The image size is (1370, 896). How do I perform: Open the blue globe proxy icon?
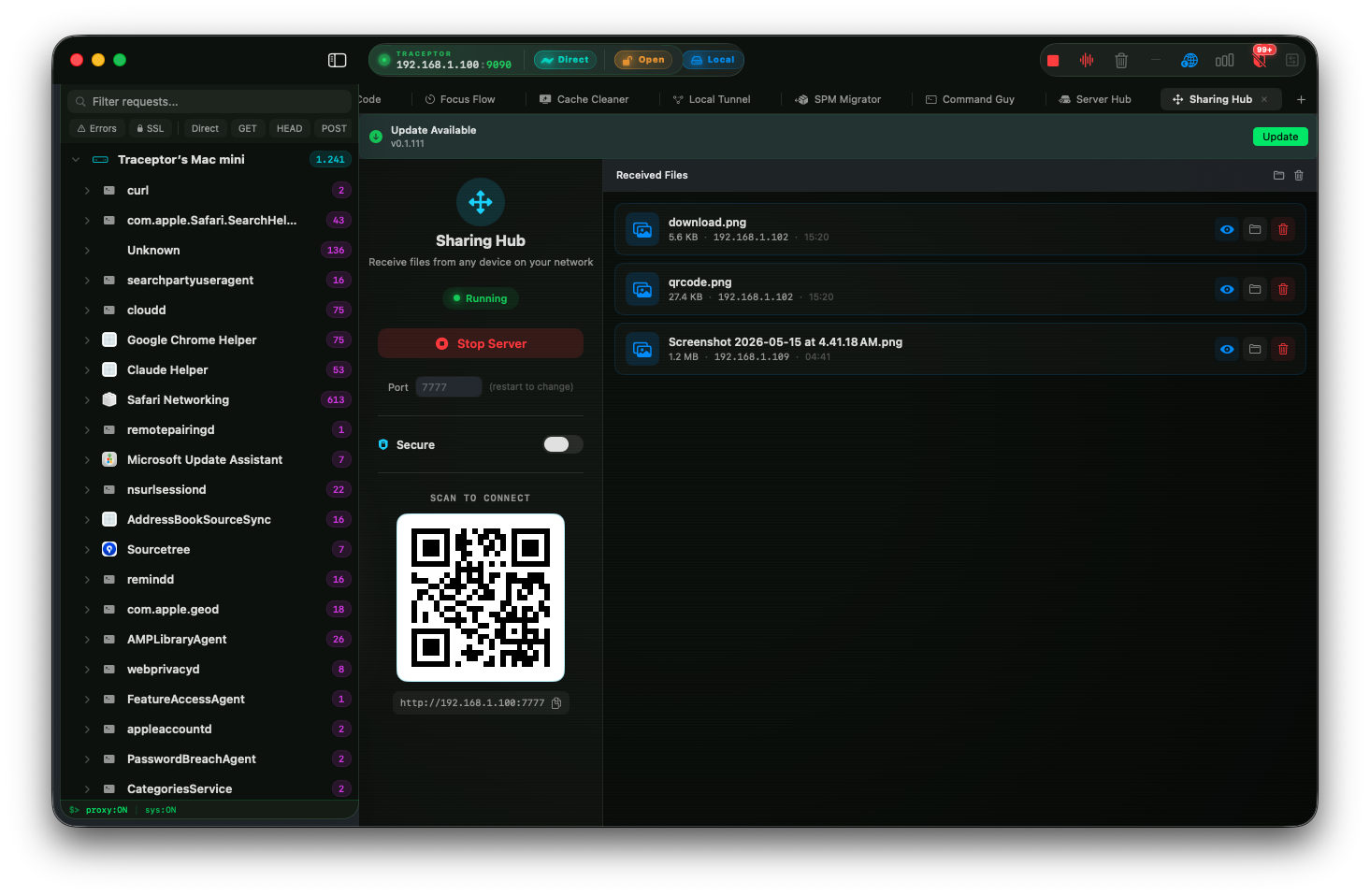click(x=1190, y=61)
